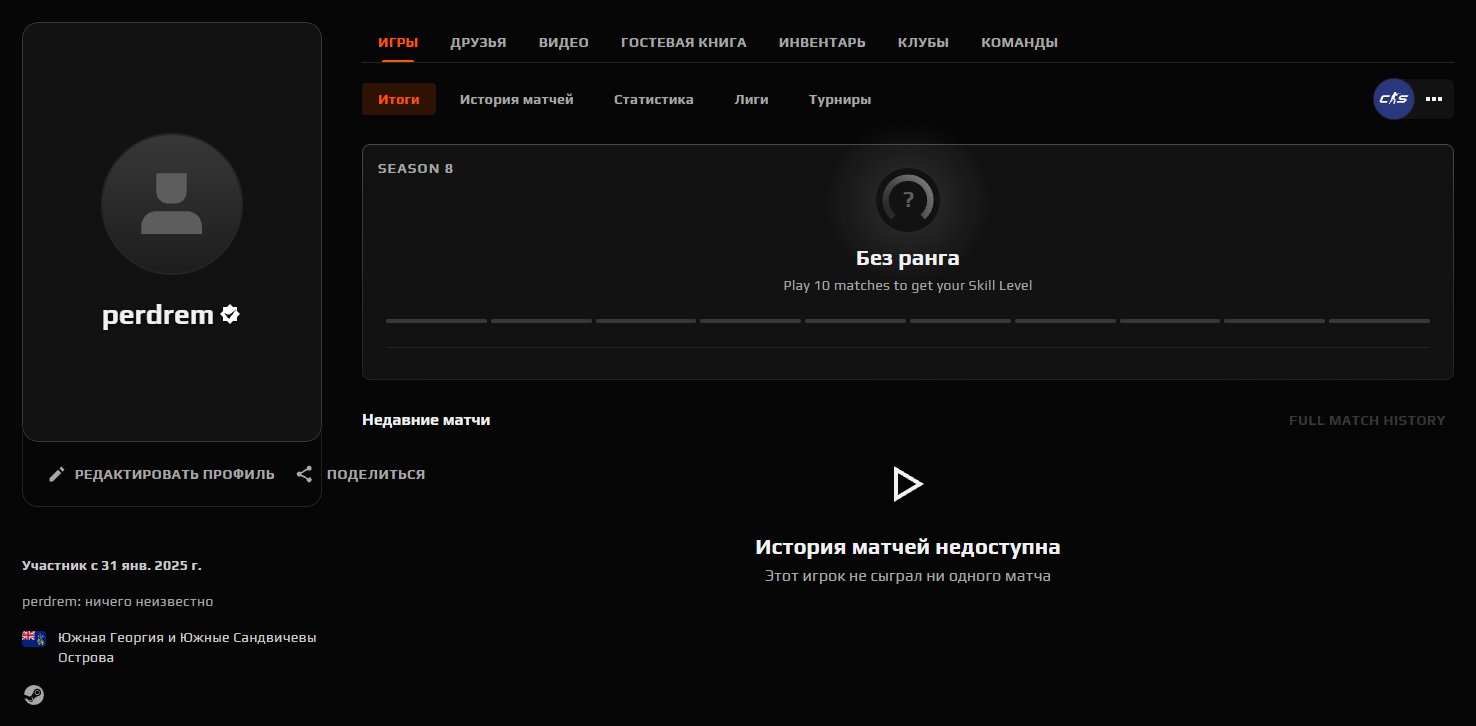Viewport: 1476px width, 726px height.
Task: Click 'Play 10 matches to get your Skill Level'
Action: [908, 285]
